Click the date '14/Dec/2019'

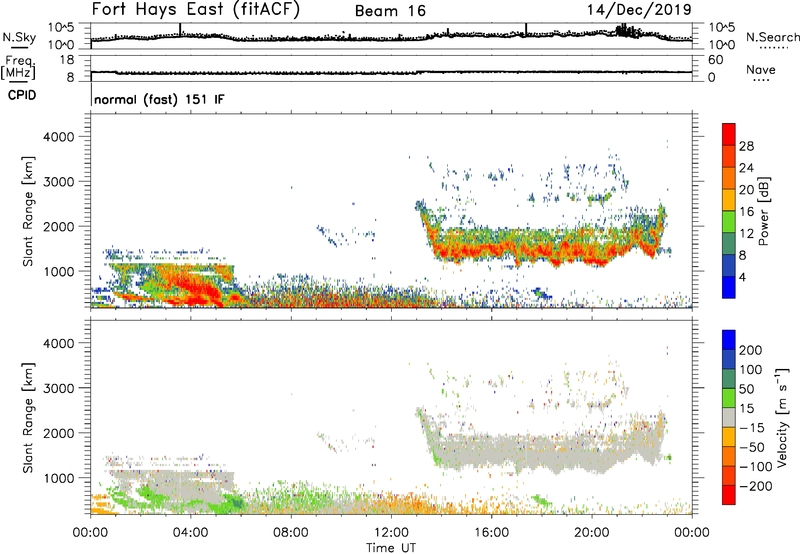pos(639,9)
